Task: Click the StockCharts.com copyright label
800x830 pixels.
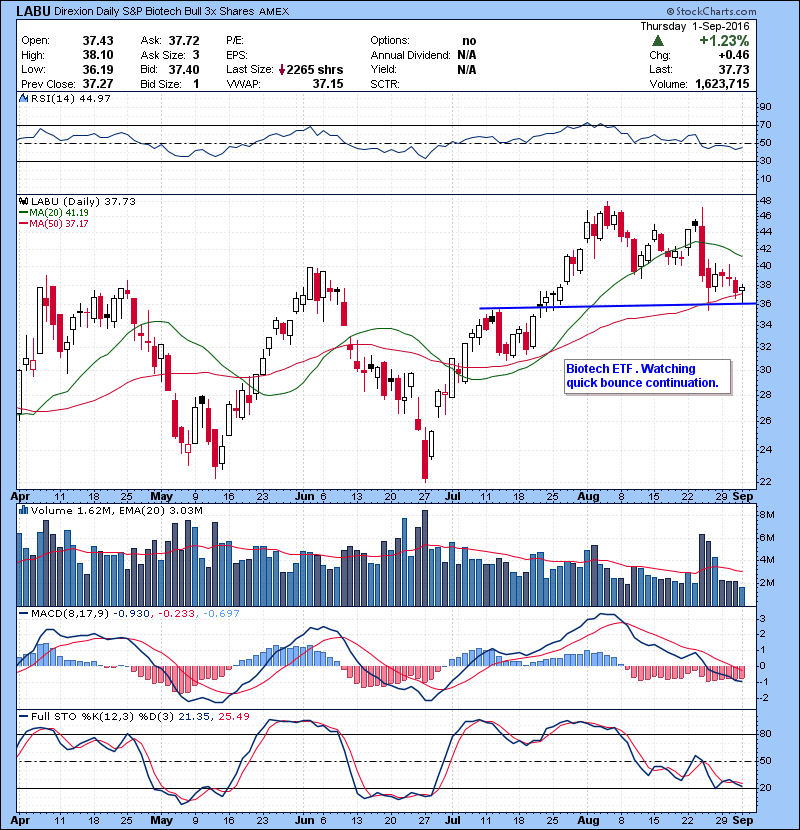Action: (711, 11)
